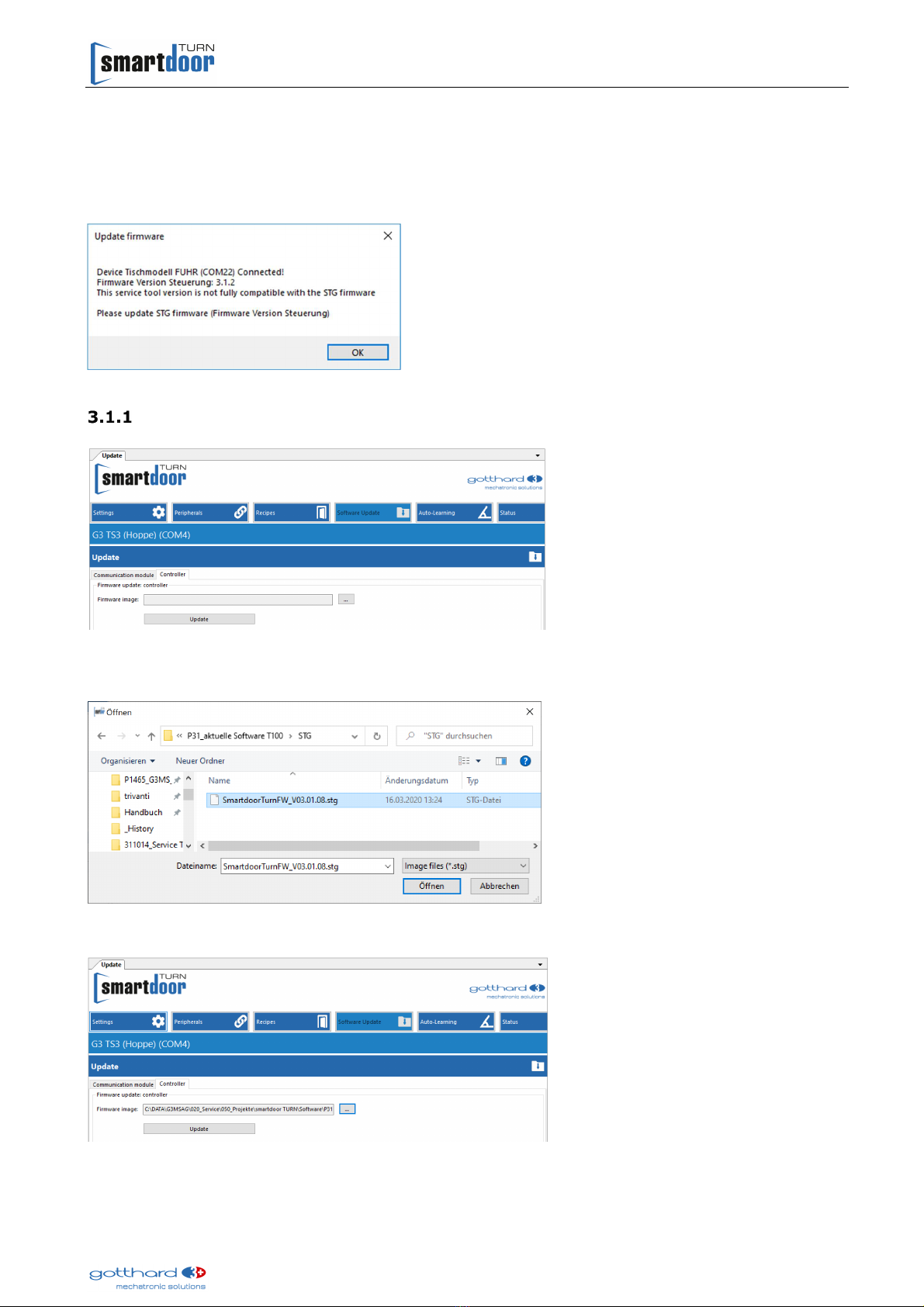Click navigation pane scroll up arrow
This screenshot has height=1307, width=924.
pos(189,778)
